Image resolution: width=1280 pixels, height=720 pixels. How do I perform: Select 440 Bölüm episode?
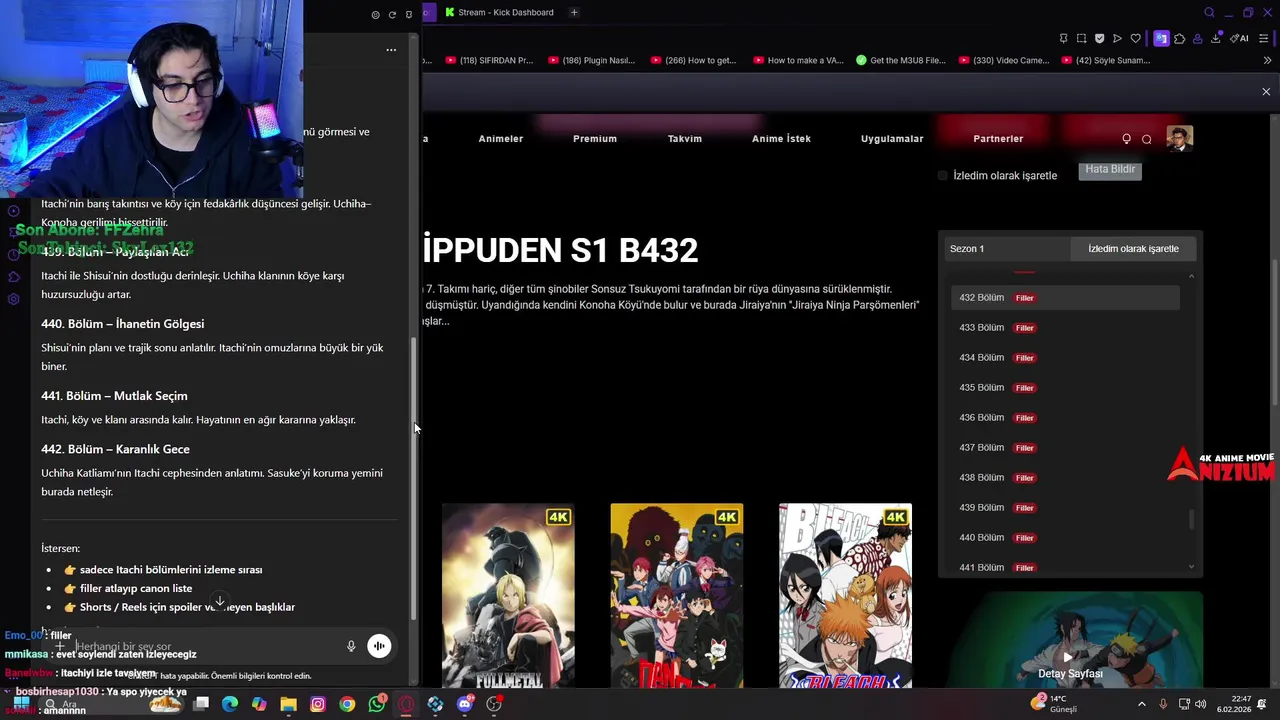pyautogui.click(x=1065, y=537)
